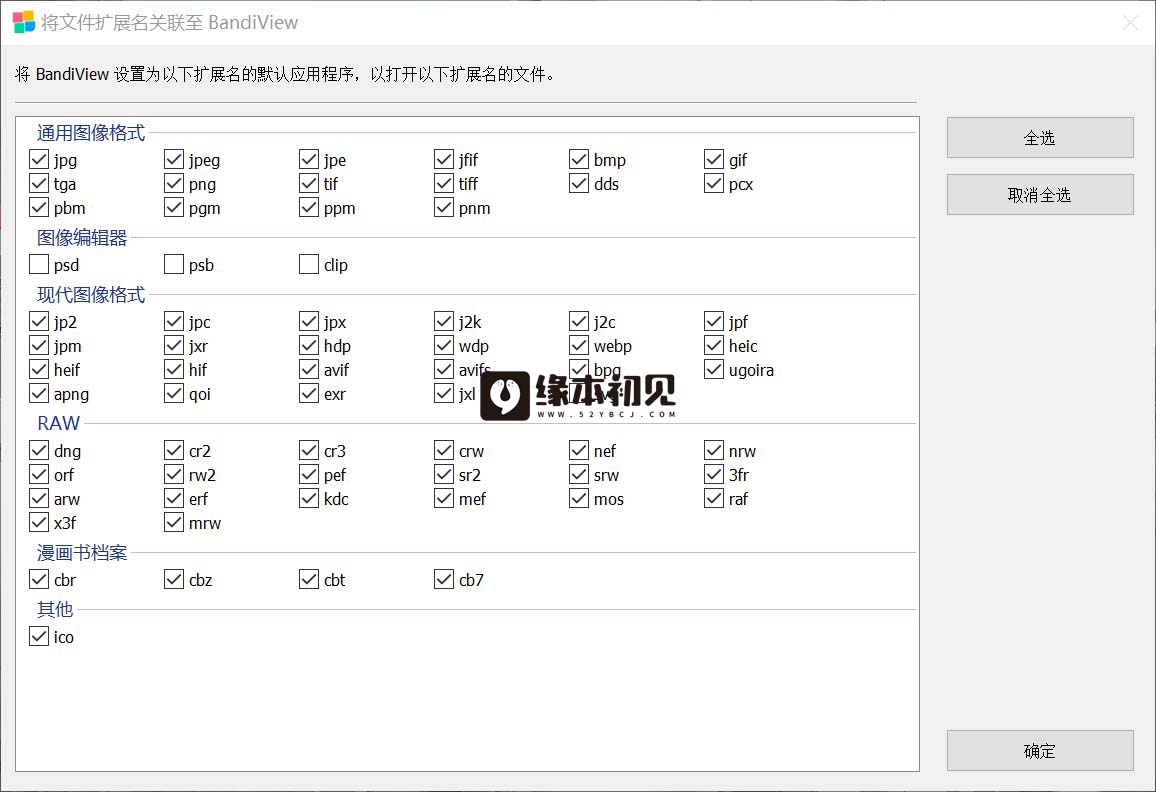This screenshot has height=792, width=1156.
Task: Tick the clip extension checkbox
Action: [x=309, y=264]
